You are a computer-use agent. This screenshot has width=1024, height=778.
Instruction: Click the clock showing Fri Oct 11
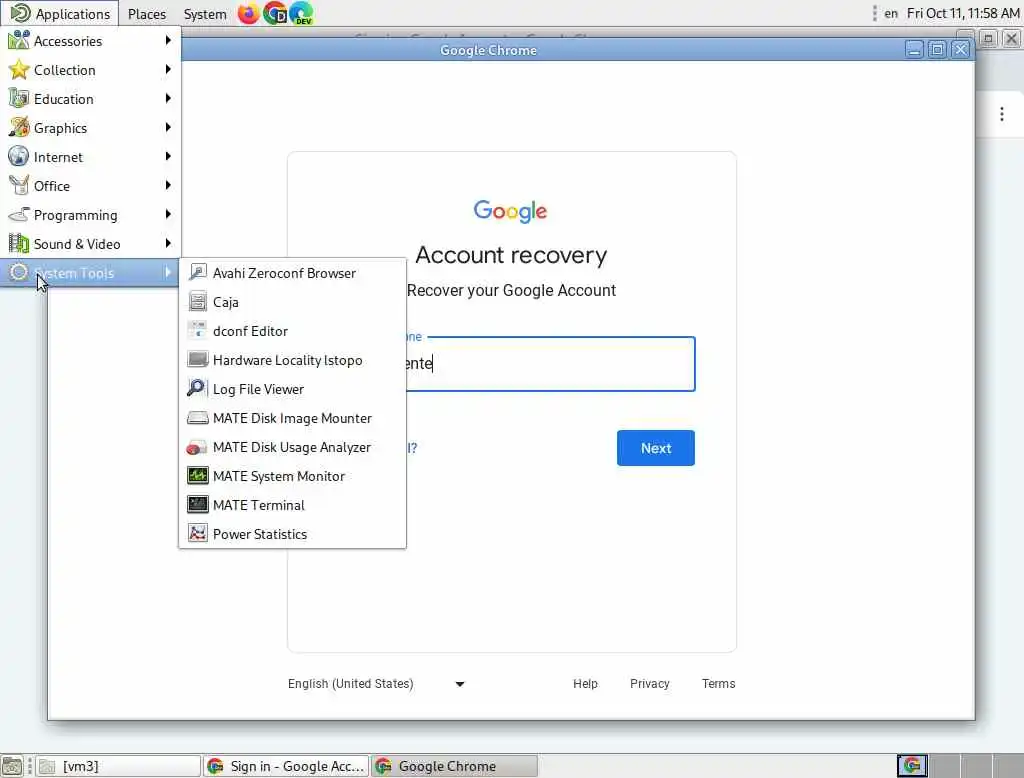[x=963, y=13]
